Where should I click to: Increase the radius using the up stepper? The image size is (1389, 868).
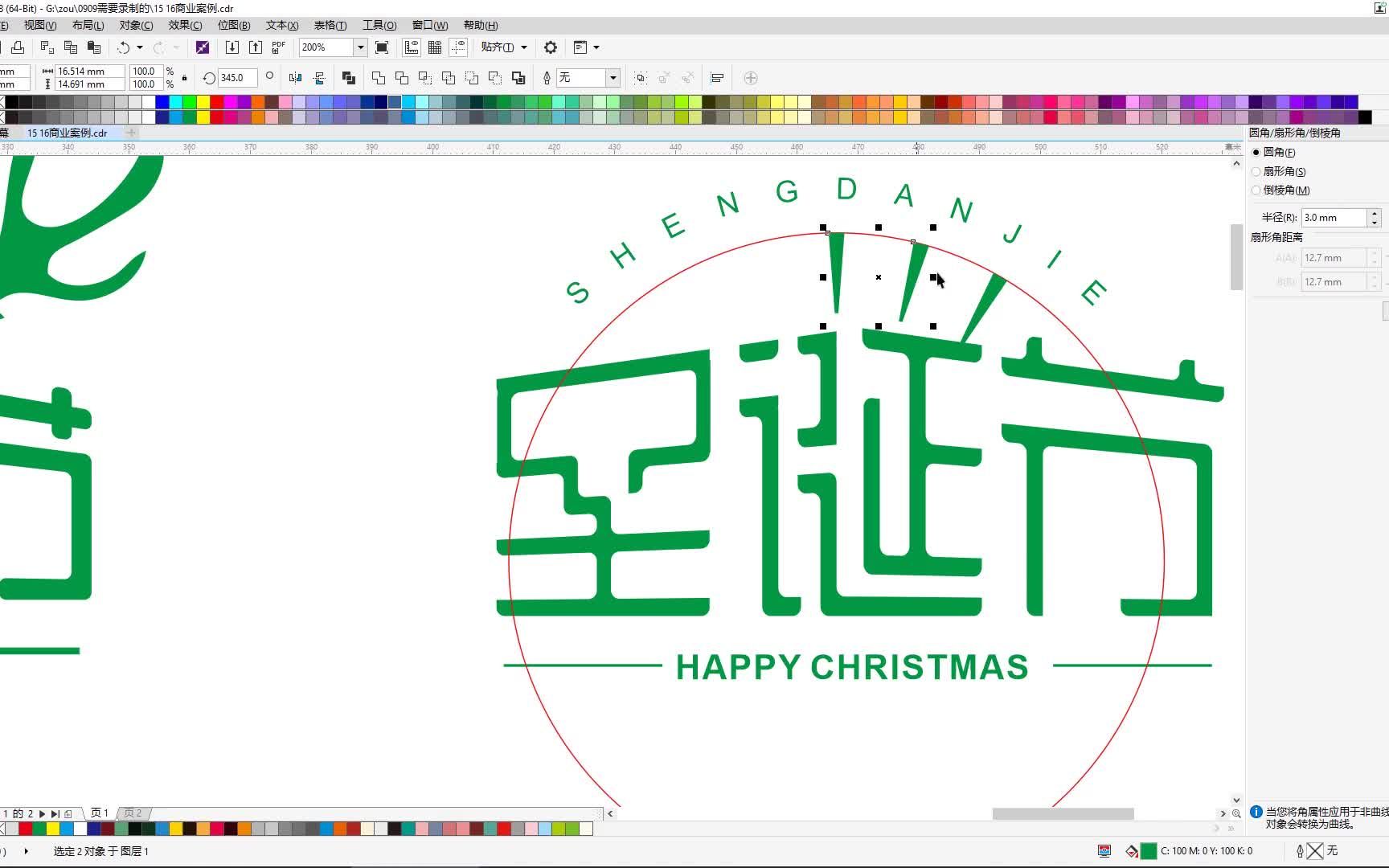click(x=1375, y=214)
